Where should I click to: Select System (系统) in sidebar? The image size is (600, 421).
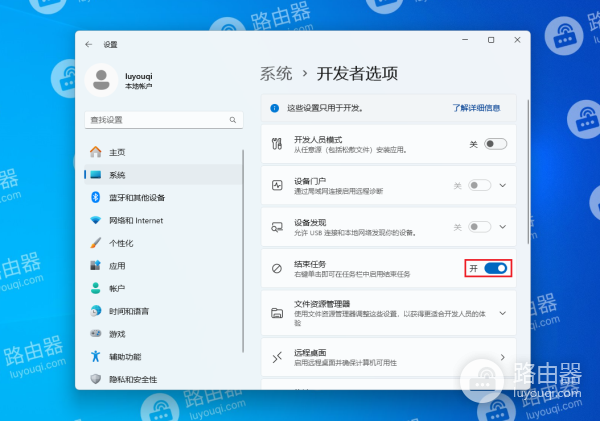tap(163, 175)
